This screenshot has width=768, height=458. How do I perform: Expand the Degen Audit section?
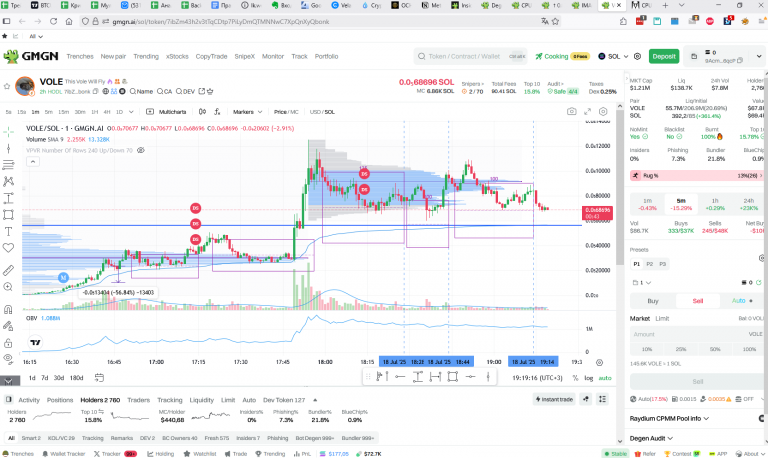(x=651, y=438)
